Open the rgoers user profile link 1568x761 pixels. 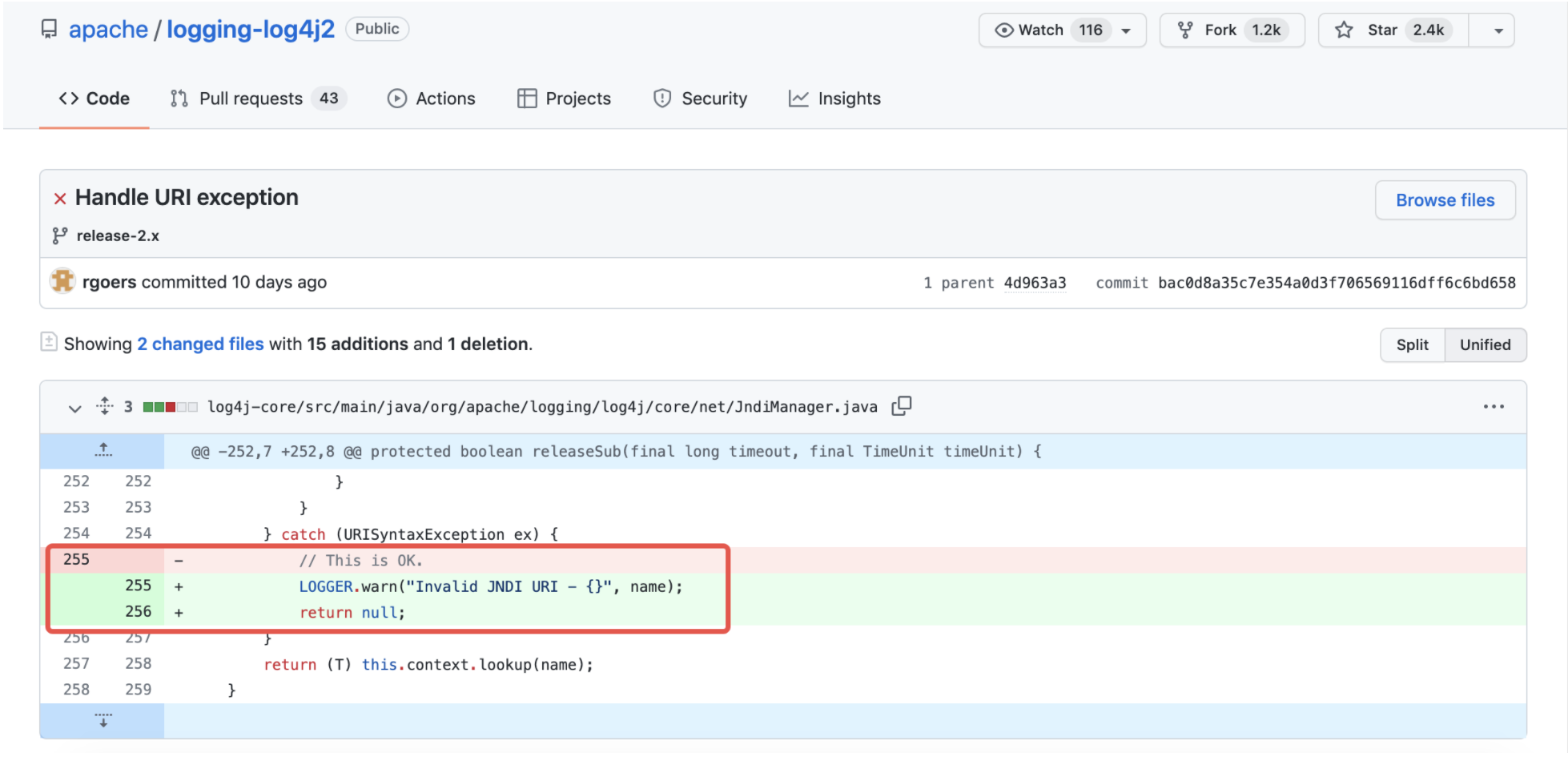[109, 282]
